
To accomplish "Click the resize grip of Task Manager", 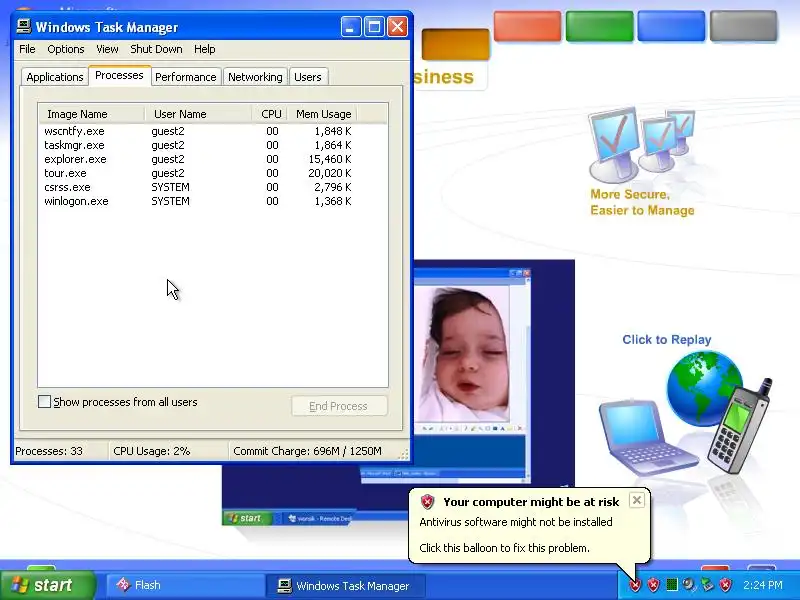I will tap(404, 454).
